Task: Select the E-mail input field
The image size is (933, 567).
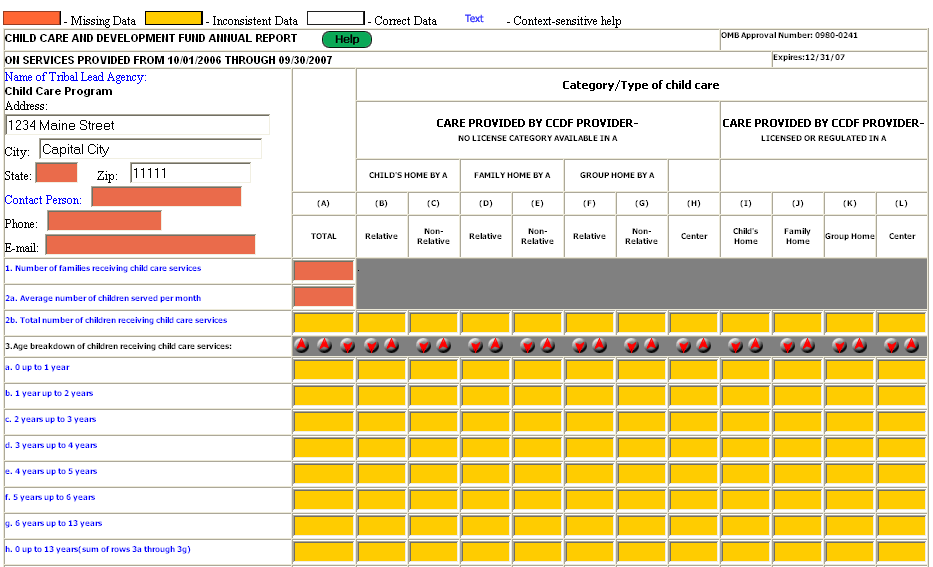Action: click(150, 245)
